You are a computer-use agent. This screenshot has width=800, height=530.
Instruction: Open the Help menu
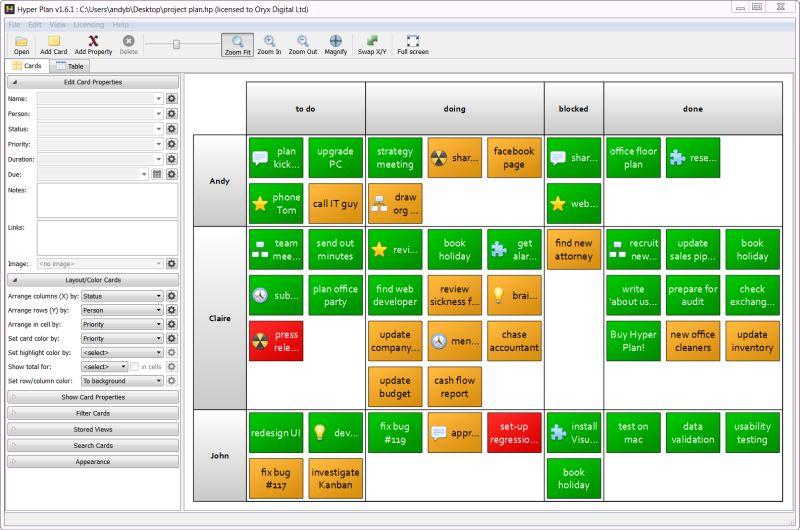120,24
